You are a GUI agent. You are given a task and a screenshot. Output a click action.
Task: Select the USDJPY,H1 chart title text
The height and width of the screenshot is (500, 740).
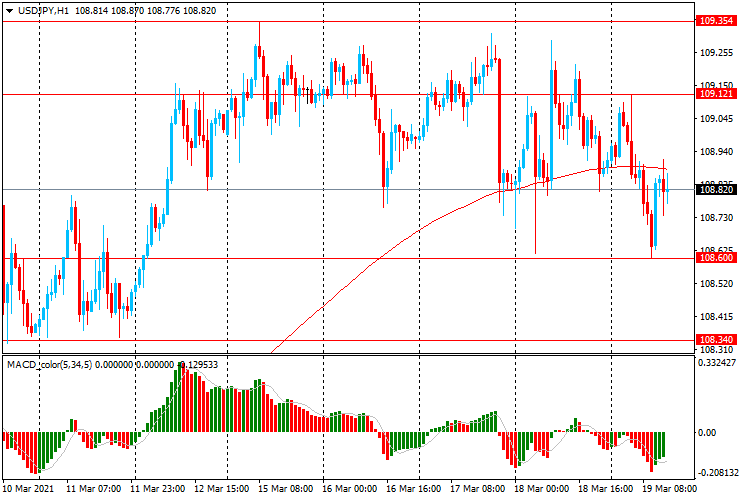(43, 11)
